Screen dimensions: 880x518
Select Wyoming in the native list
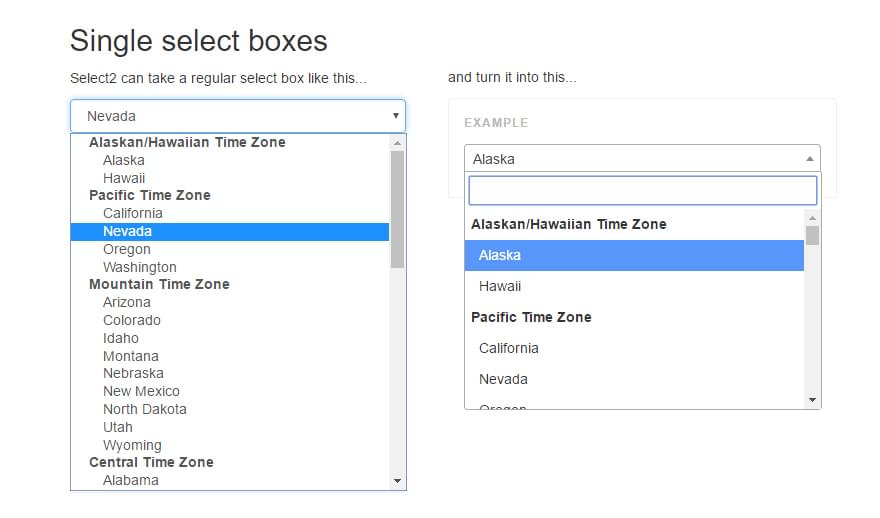(x=132, y=445)
